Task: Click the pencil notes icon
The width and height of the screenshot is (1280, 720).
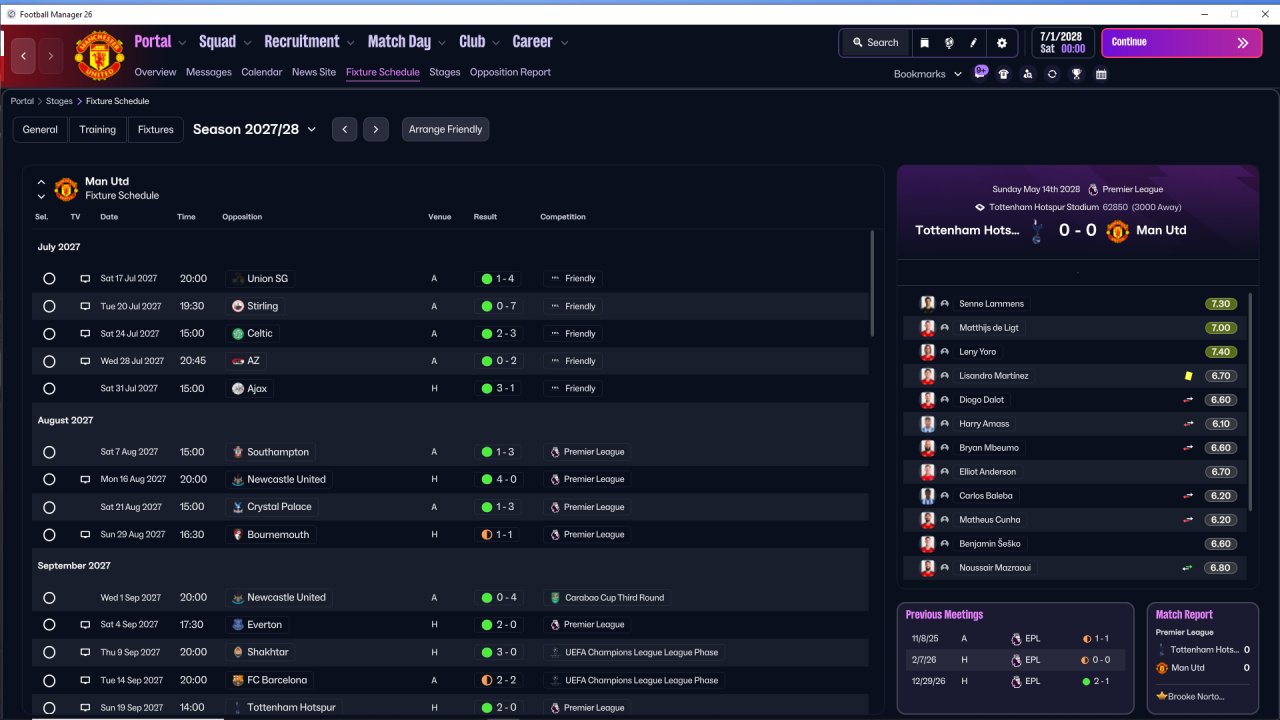Action: (973, 43)
